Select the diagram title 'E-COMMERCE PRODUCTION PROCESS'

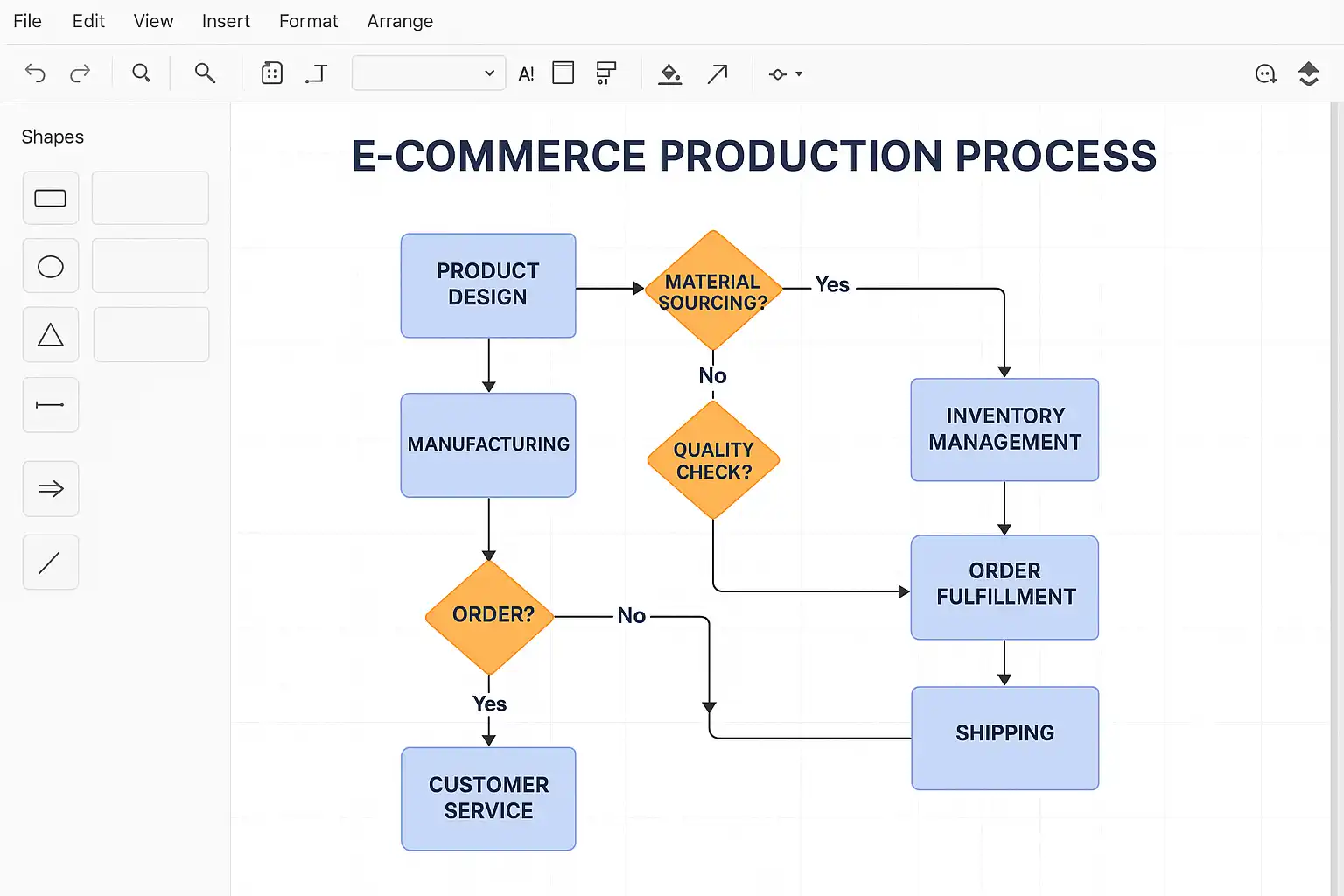click(x=753, y=156)
